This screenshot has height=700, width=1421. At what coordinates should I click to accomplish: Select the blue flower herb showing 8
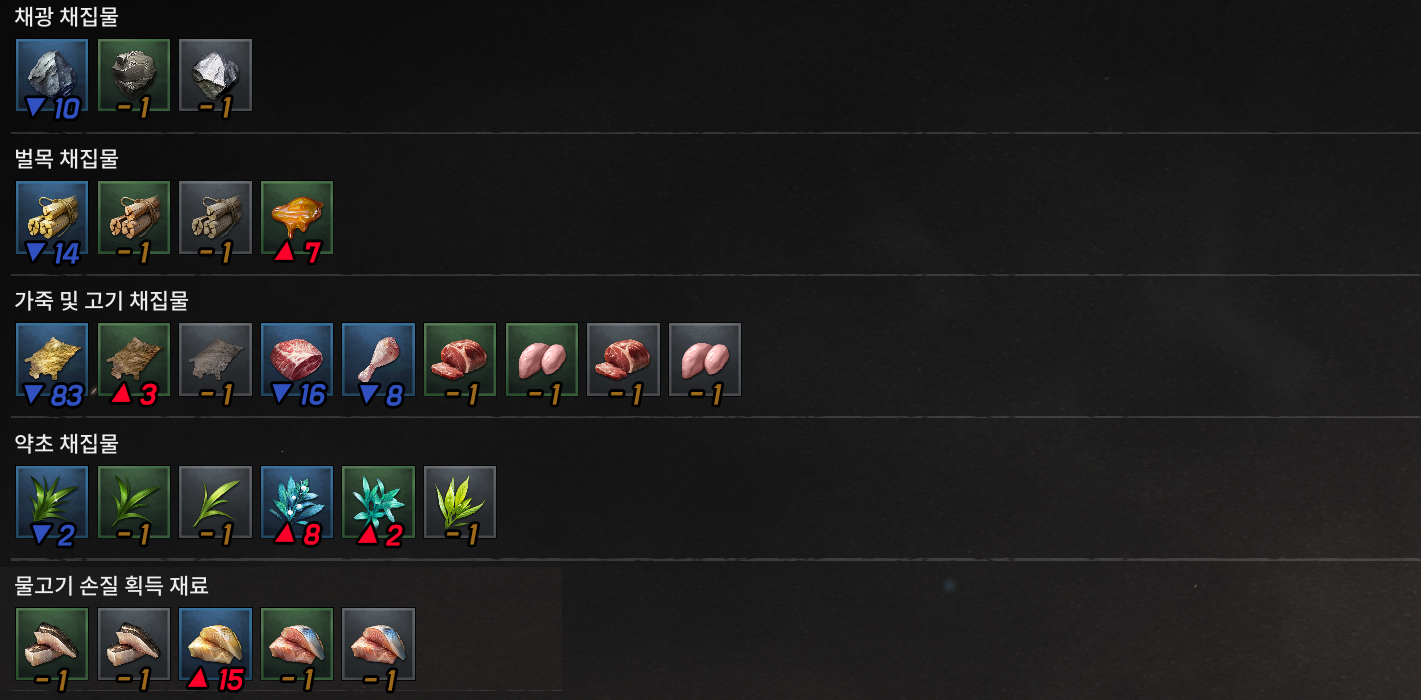point(297,502)
